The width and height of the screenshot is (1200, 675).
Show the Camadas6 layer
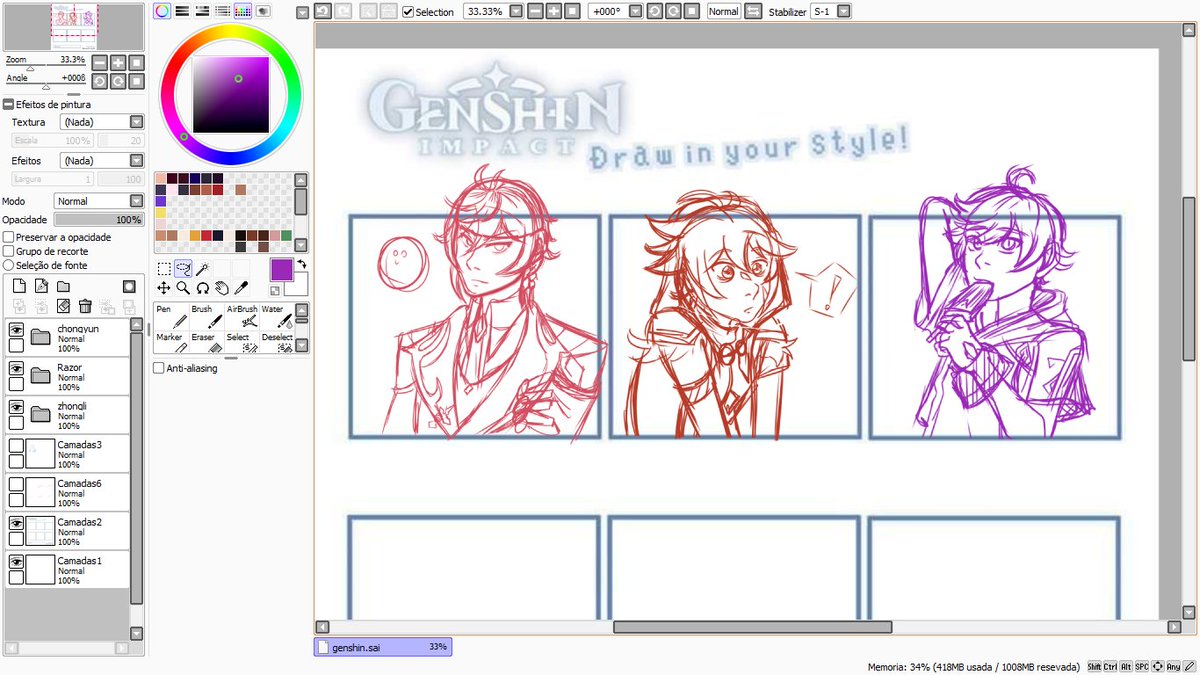click(x=16, y=485)
